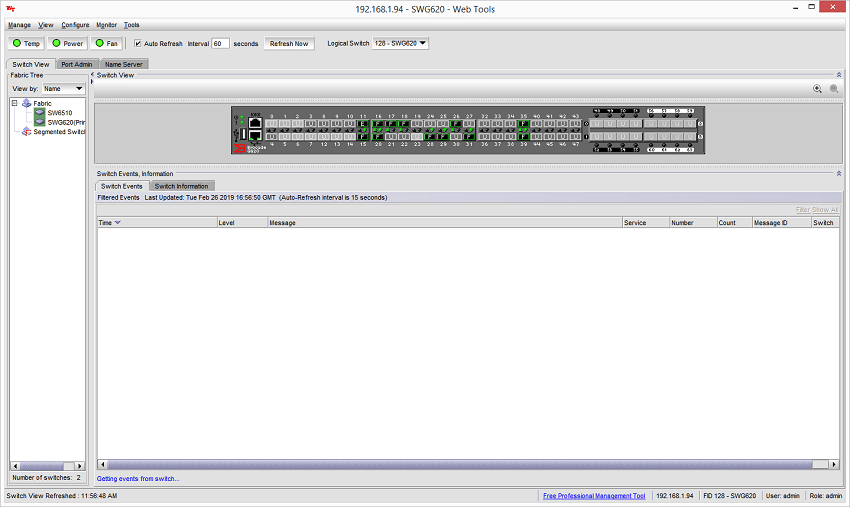
Task: Click the USB port on the switch
Action: 243,133
